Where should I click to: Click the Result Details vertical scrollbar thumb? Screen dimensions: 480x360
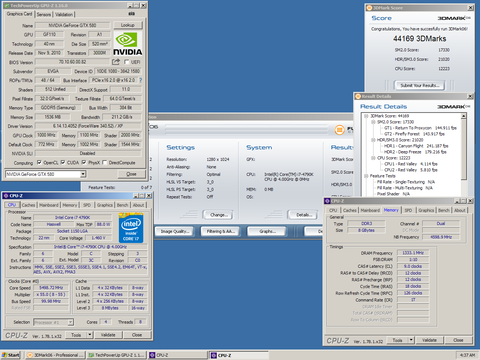click(463, 149)
